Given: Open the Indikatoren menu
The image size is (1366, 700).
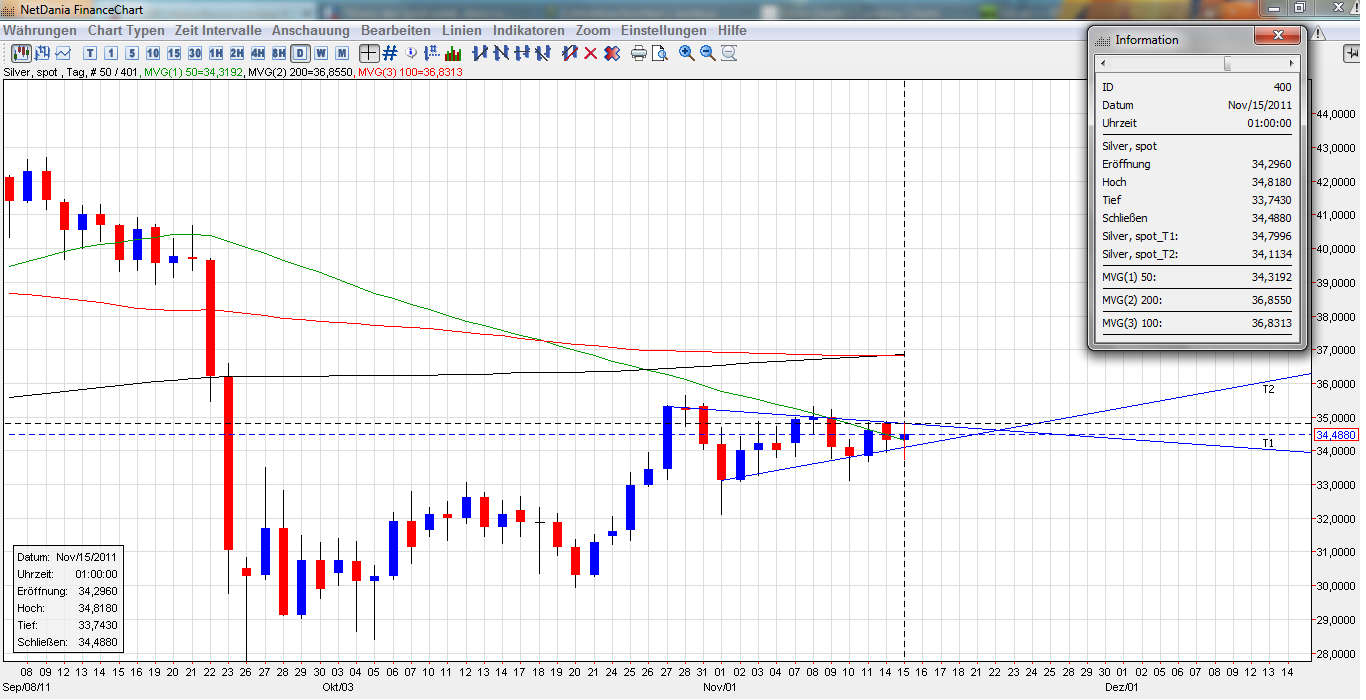Looking at the screenshot, I should click(528, 31).
